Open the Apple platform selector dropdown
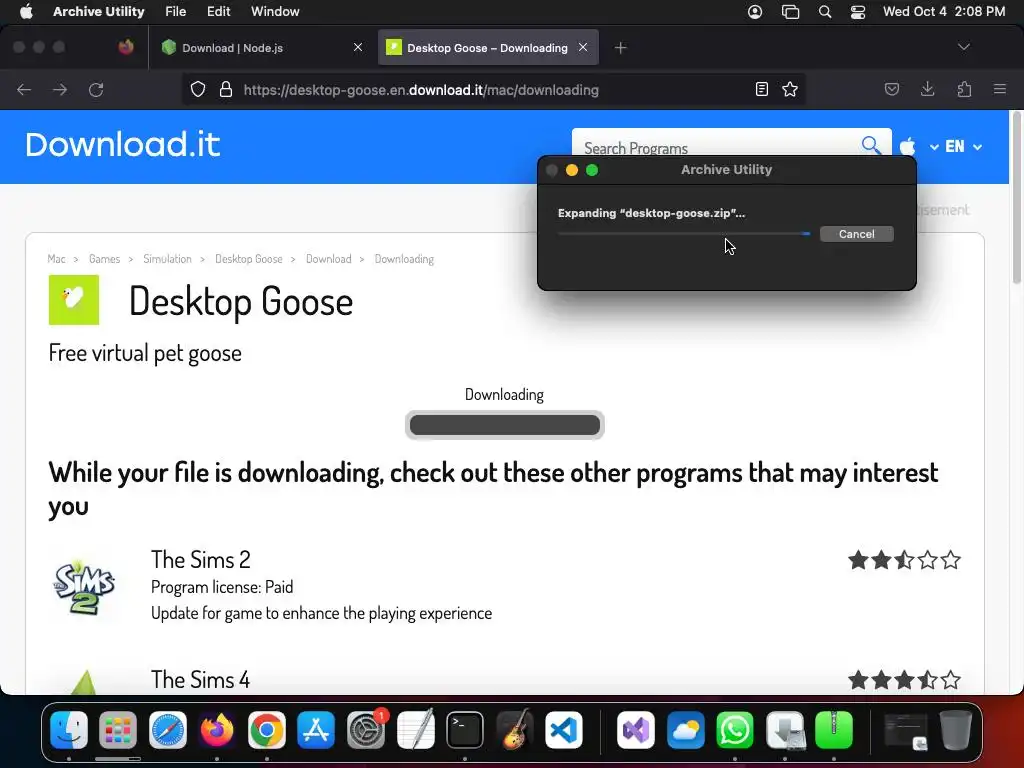Image resolution: width=1024 pixels, height=768 pixels. pos(919,147)
